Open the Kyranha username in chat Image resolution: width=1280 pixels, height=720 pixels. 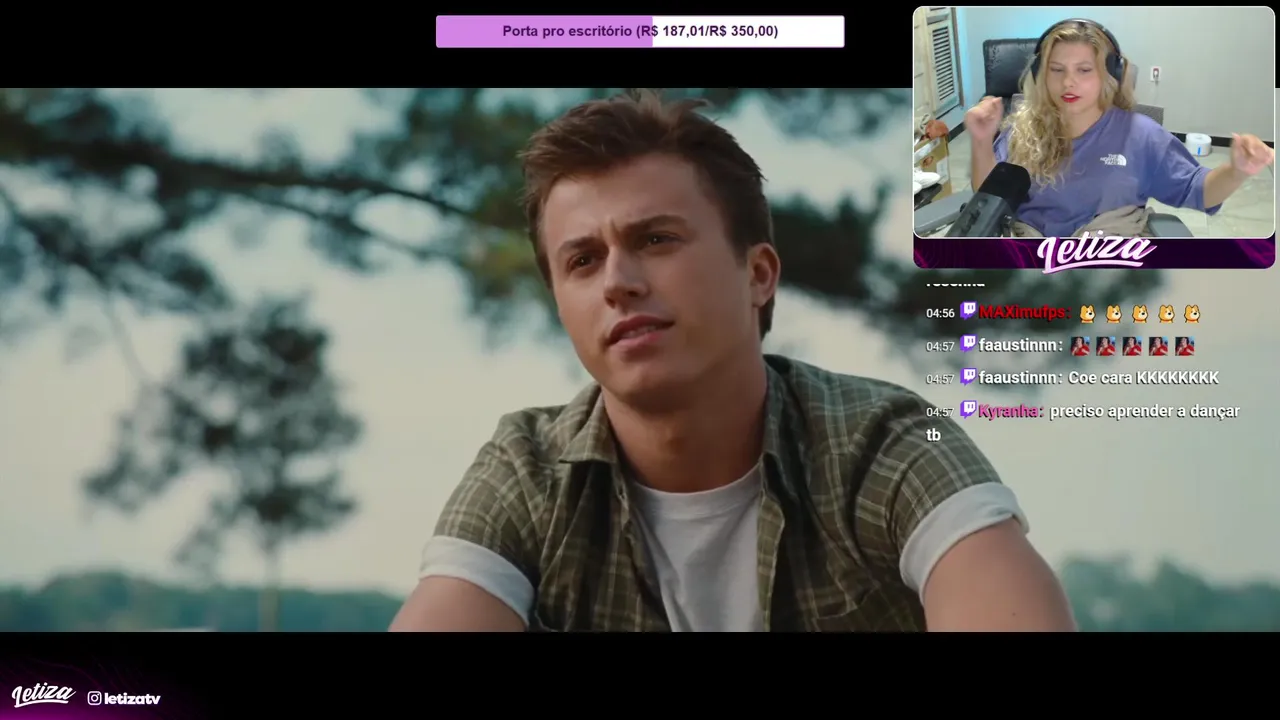coord(1010,411)
